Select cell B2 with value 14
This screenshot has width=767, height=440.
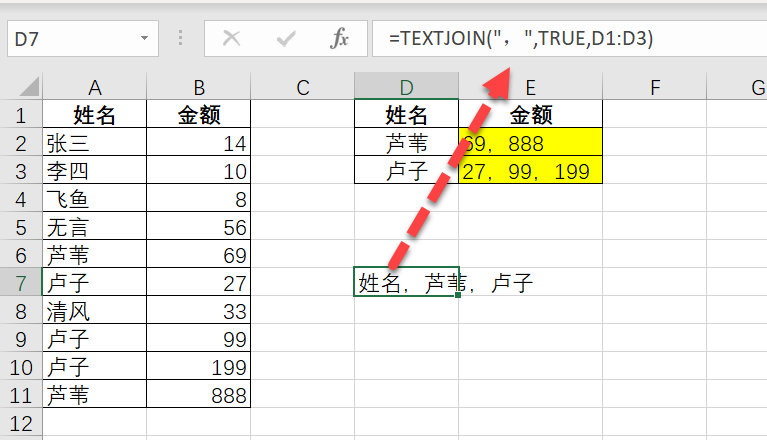click(199, 143)
